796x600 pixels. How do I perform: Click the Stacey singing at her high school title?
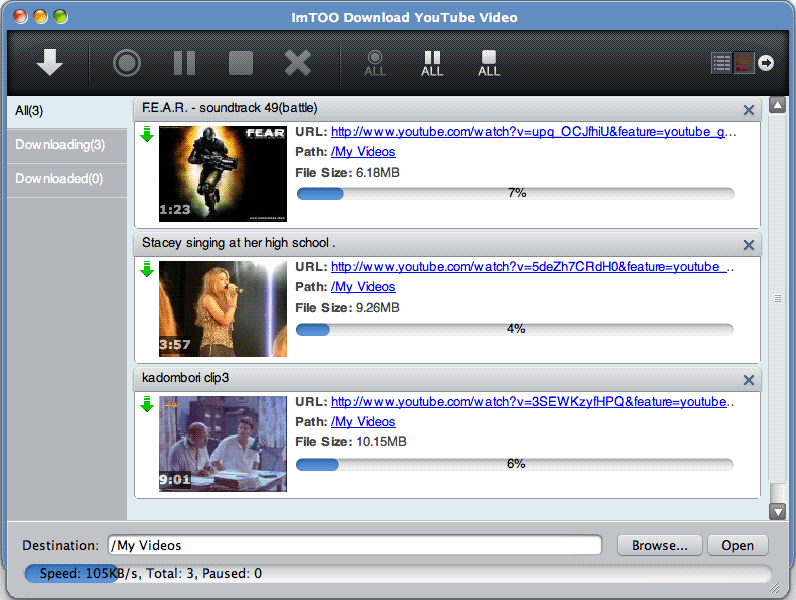coord(239,243)
